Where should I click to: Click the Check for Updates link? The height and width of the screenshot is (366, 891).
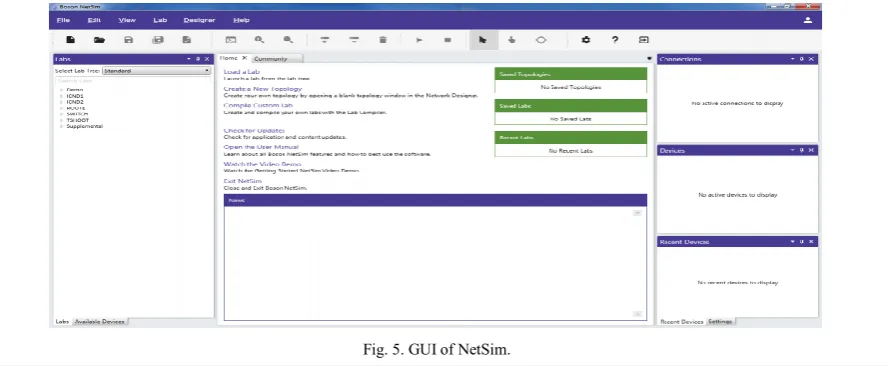click(x=254, y=131)
